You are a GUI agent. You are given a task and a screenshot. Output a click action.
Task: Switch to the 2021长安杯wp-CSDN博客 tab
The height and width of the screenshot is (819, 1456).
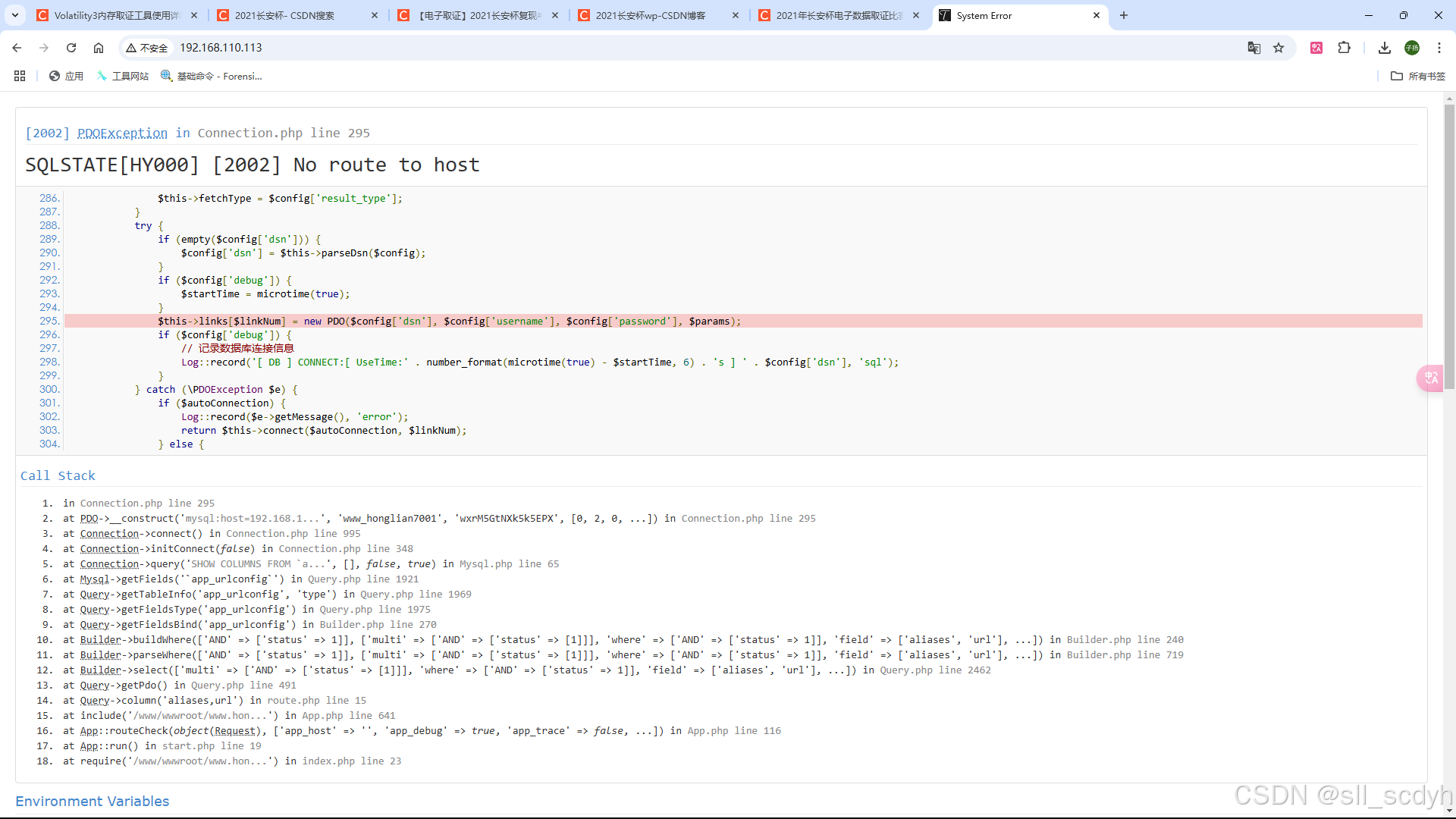coord(649,15)
